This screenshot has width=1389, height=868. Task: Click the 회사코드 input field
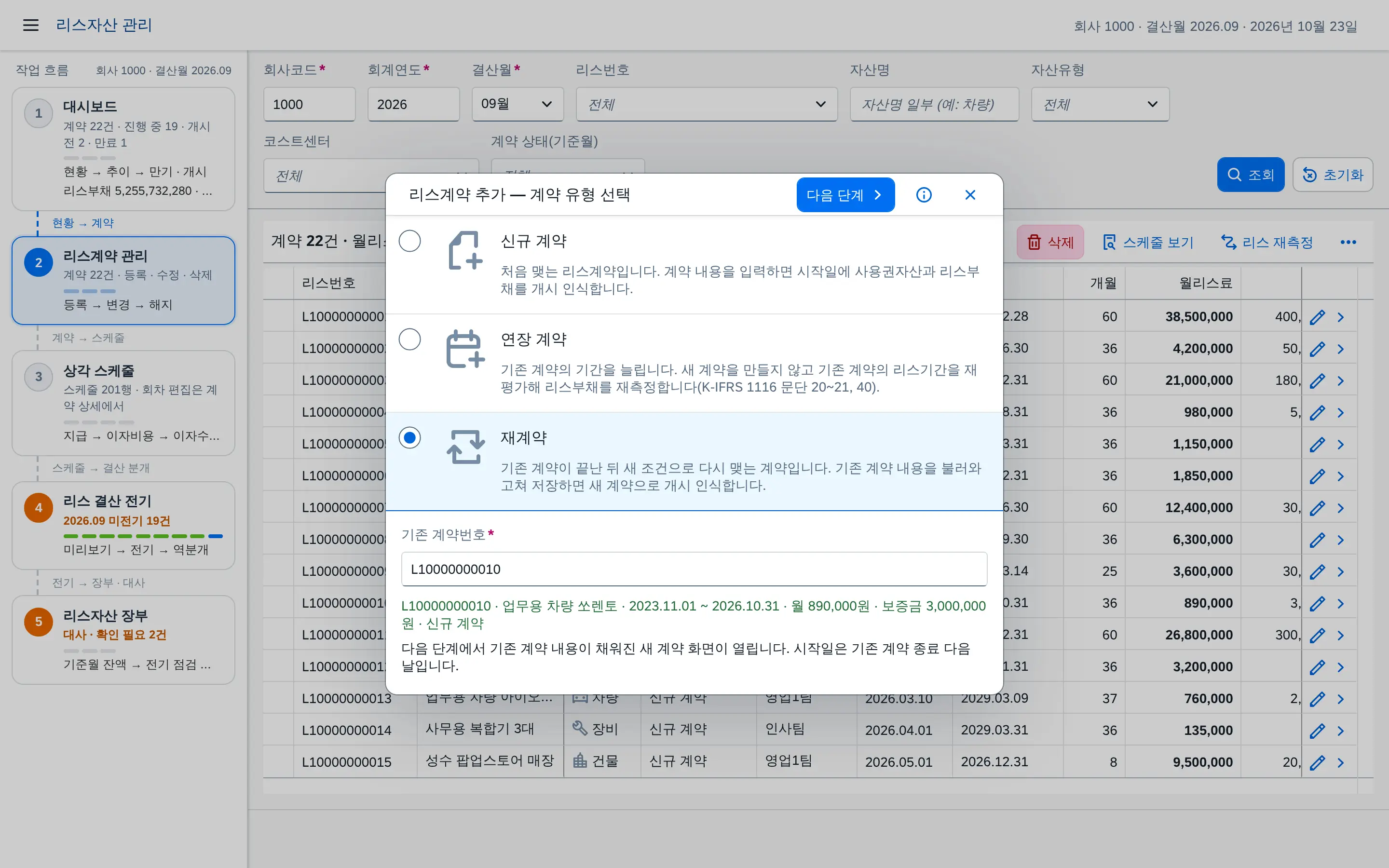309,104
